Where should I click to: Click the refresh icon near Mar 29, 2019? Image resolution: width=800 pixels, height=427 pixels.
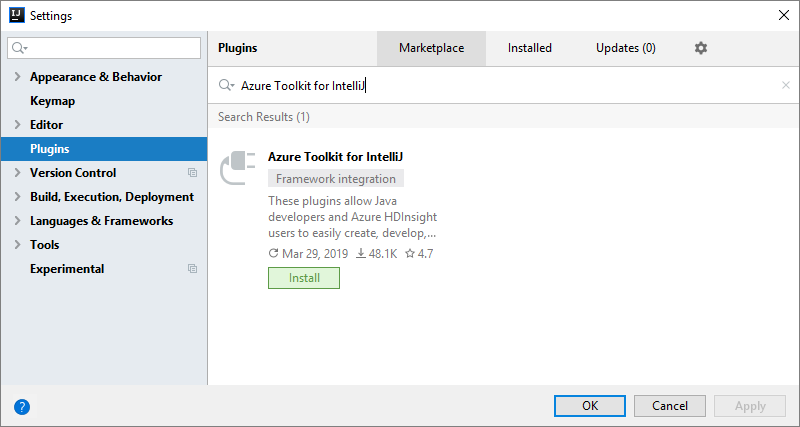tap(273, 254)
